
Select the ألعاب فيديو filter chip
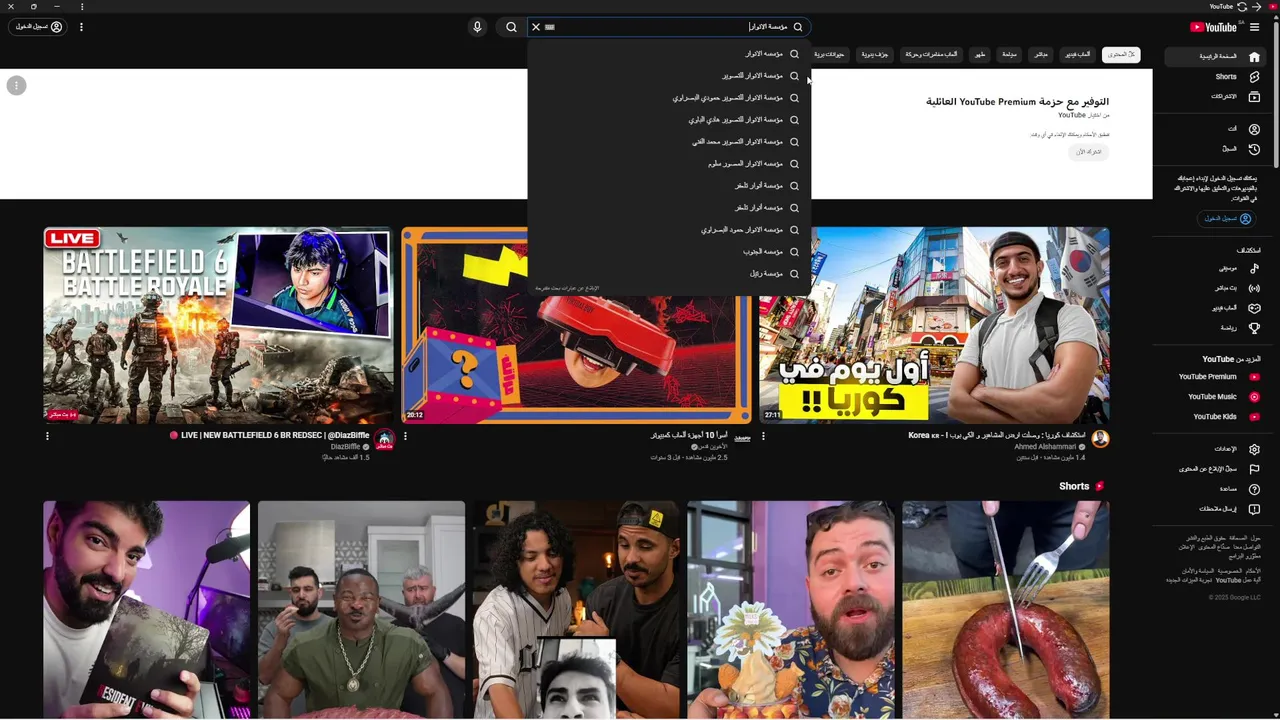[1077, 54]
